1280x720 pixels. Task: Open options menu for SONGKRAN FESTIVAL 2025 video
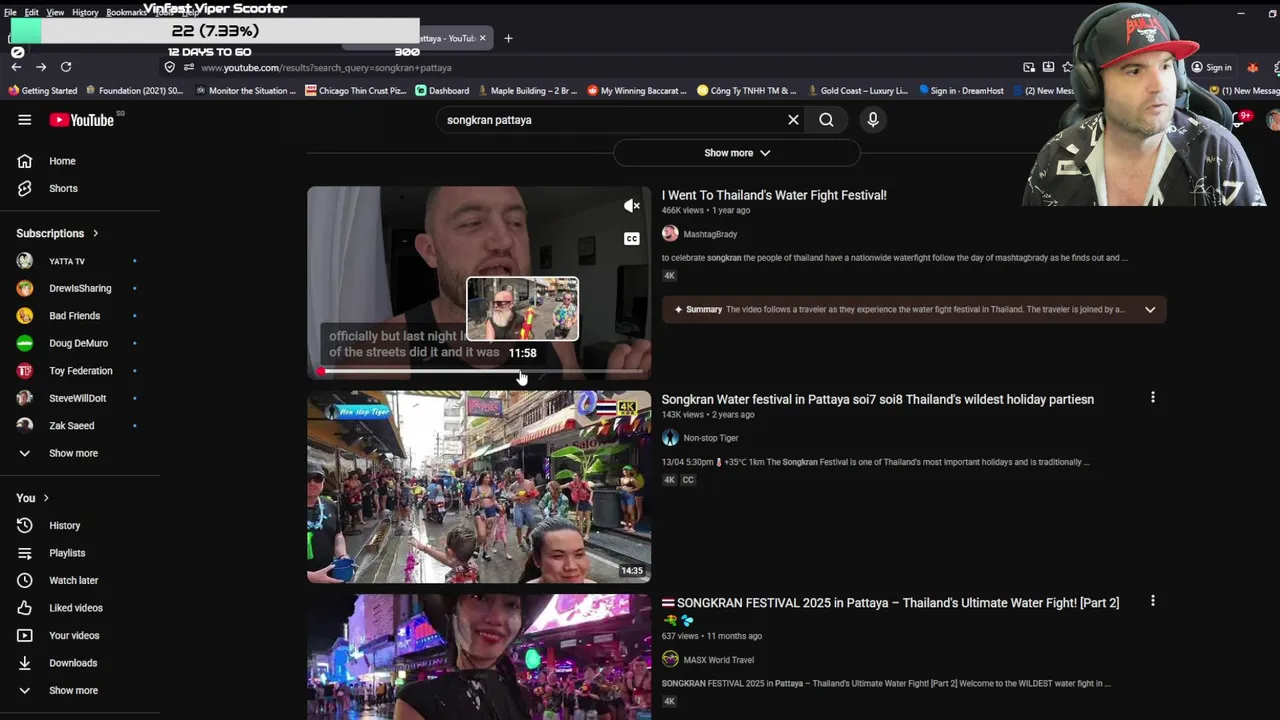(x=1153, y=602)
